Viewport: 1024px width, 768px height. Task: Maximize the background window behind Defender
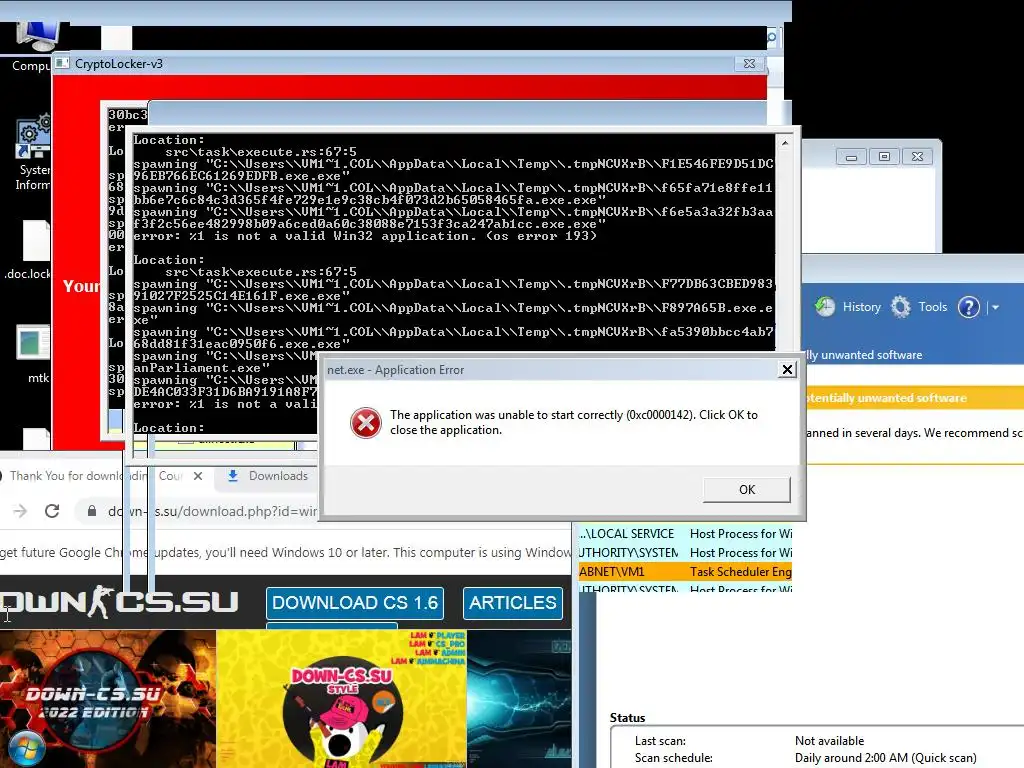tap(884, 157)
